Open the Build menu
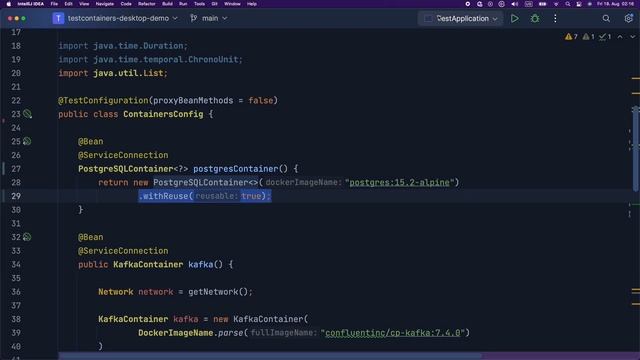640x360 pixels. tap(167, 4)
